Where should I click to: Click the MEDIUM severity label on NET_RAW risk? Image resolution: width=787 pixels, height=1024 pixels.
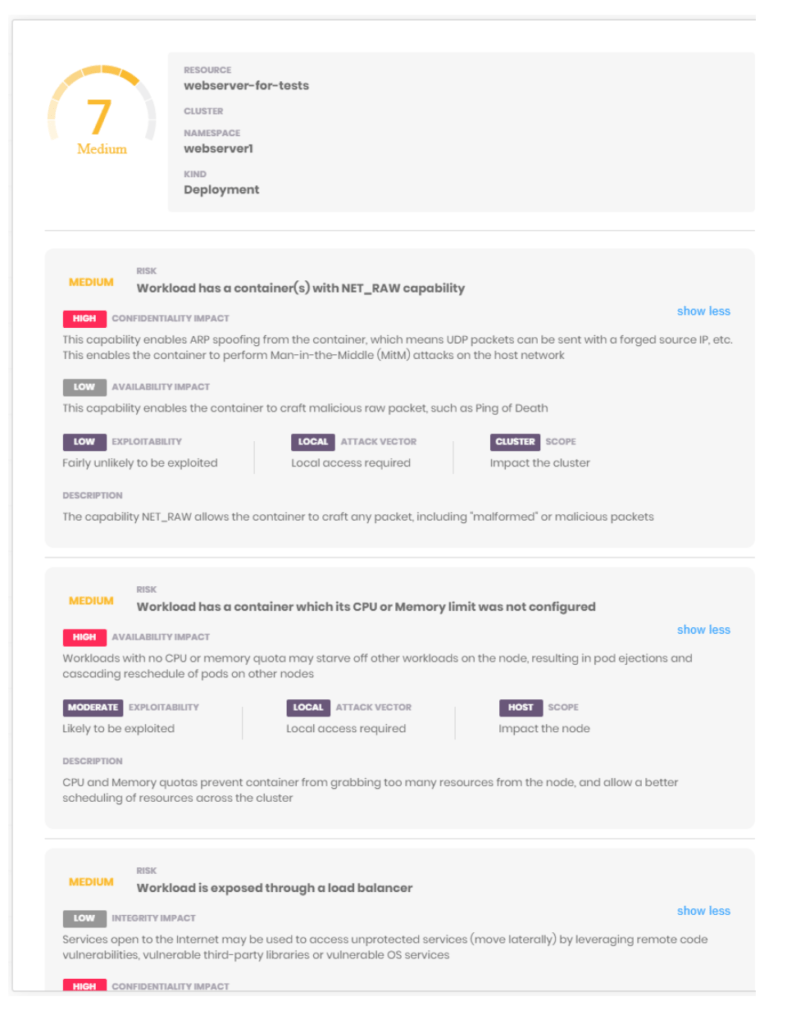[91, 283]
